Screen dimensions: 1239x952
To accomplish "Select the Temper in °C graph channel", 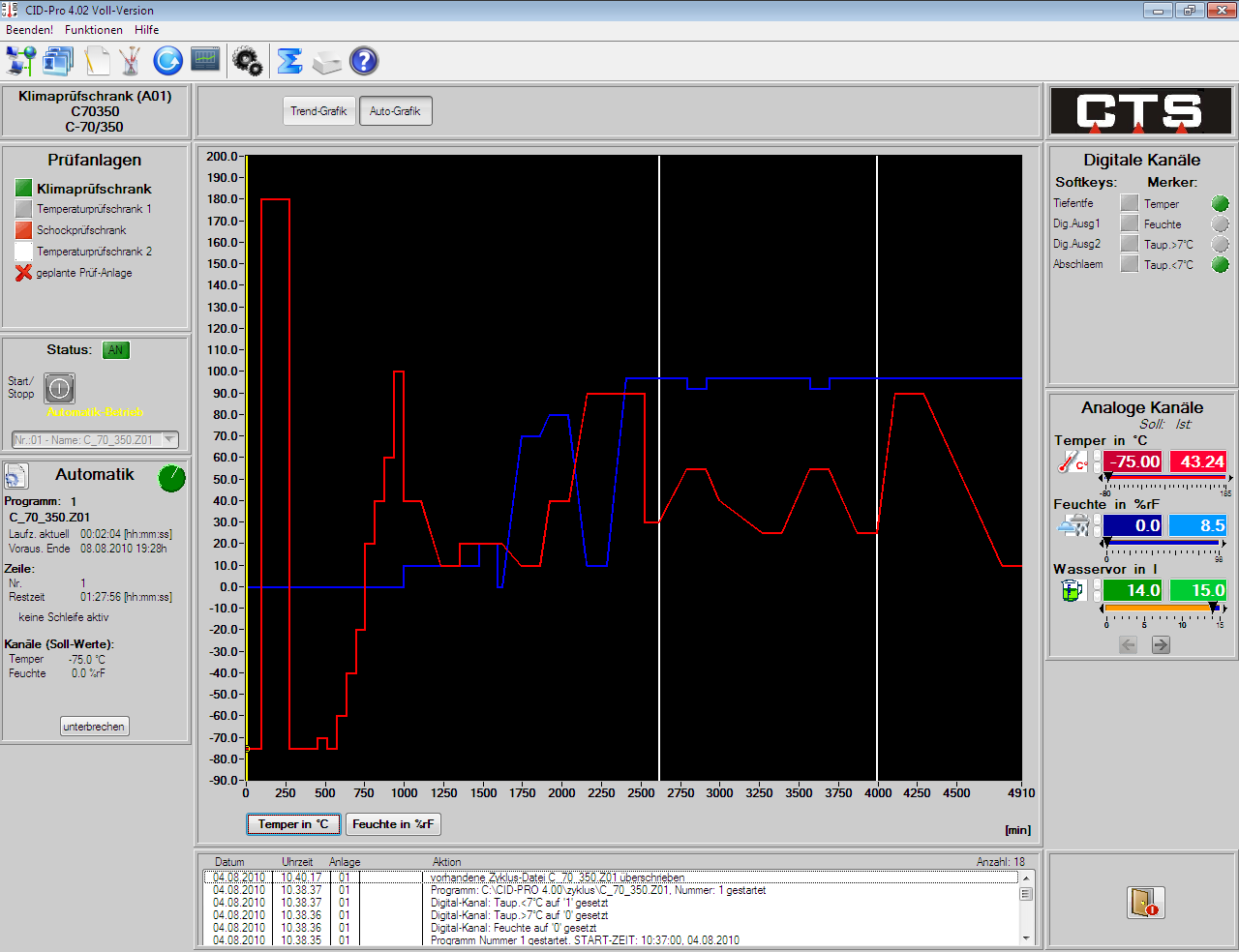I will point(293,824).
